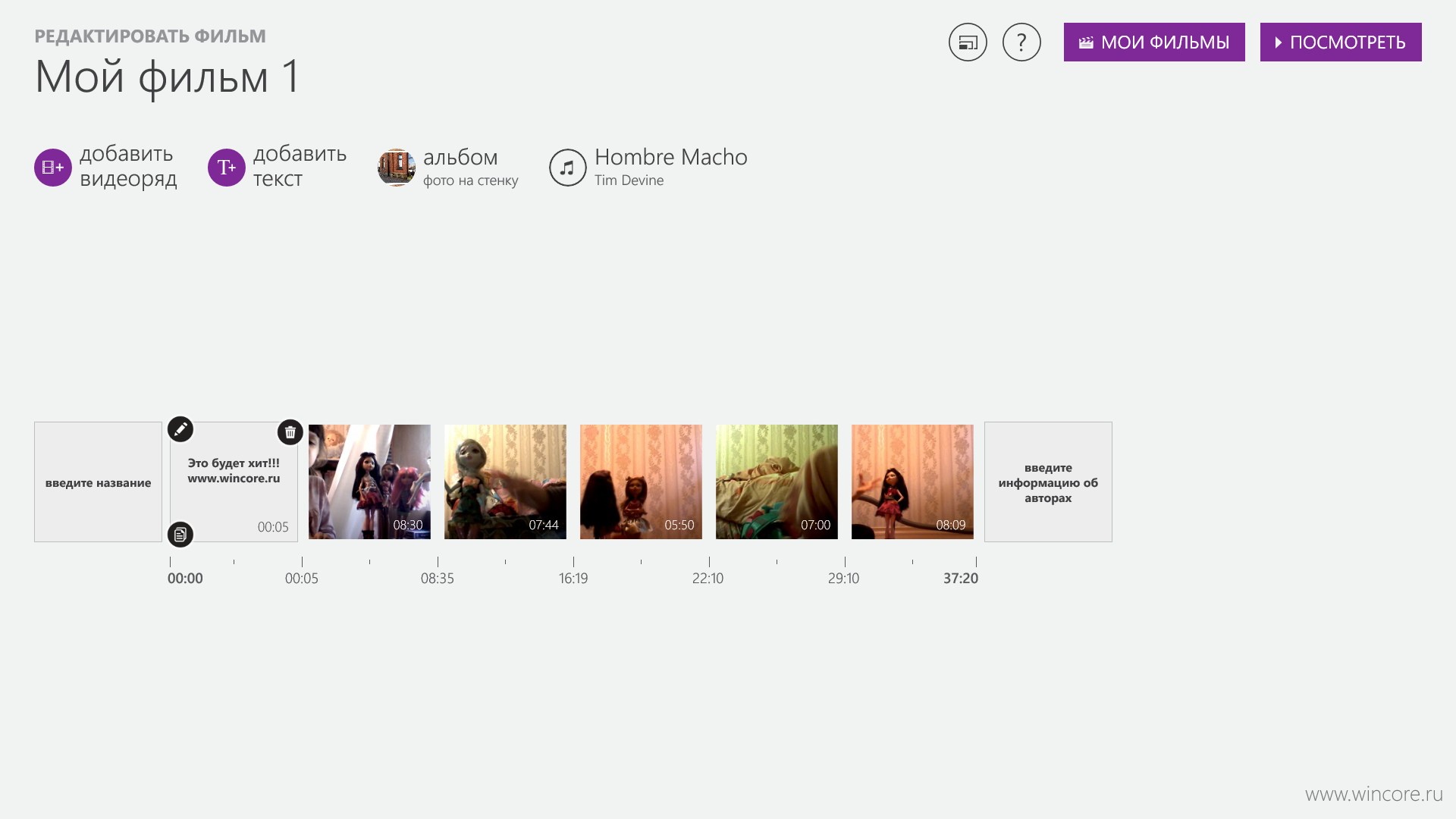Click the movie title Мой фильм 1

click(168, 77)
